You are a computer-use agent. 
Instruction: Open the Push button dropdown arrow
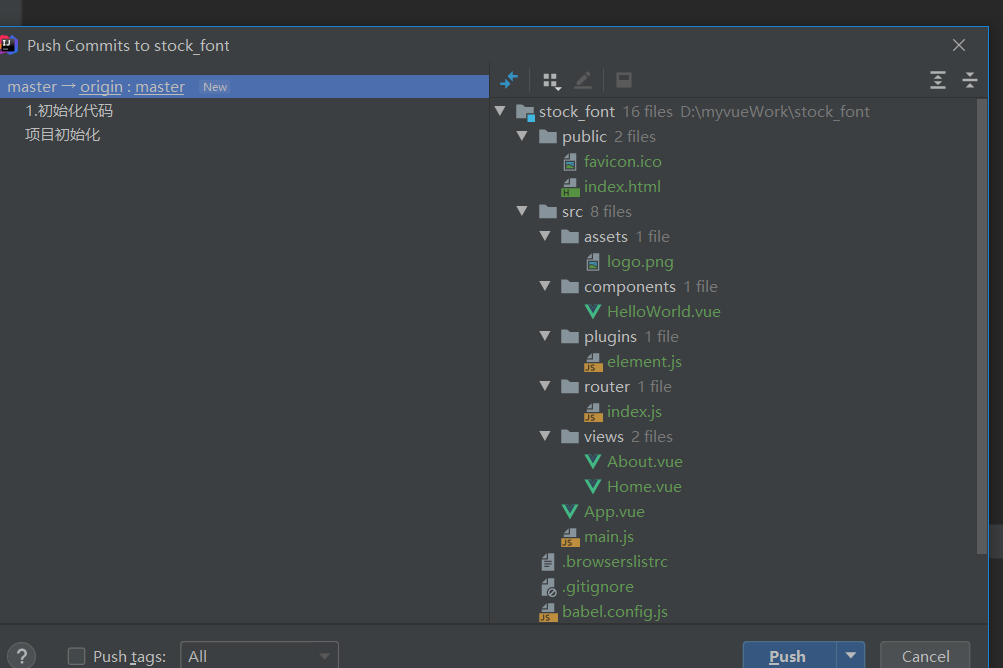[851, 655]
